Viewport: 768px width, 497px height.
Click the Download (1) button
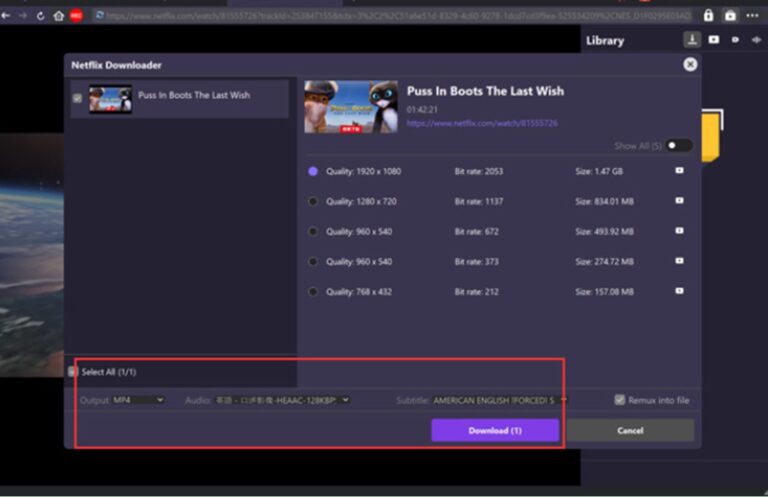495,430
